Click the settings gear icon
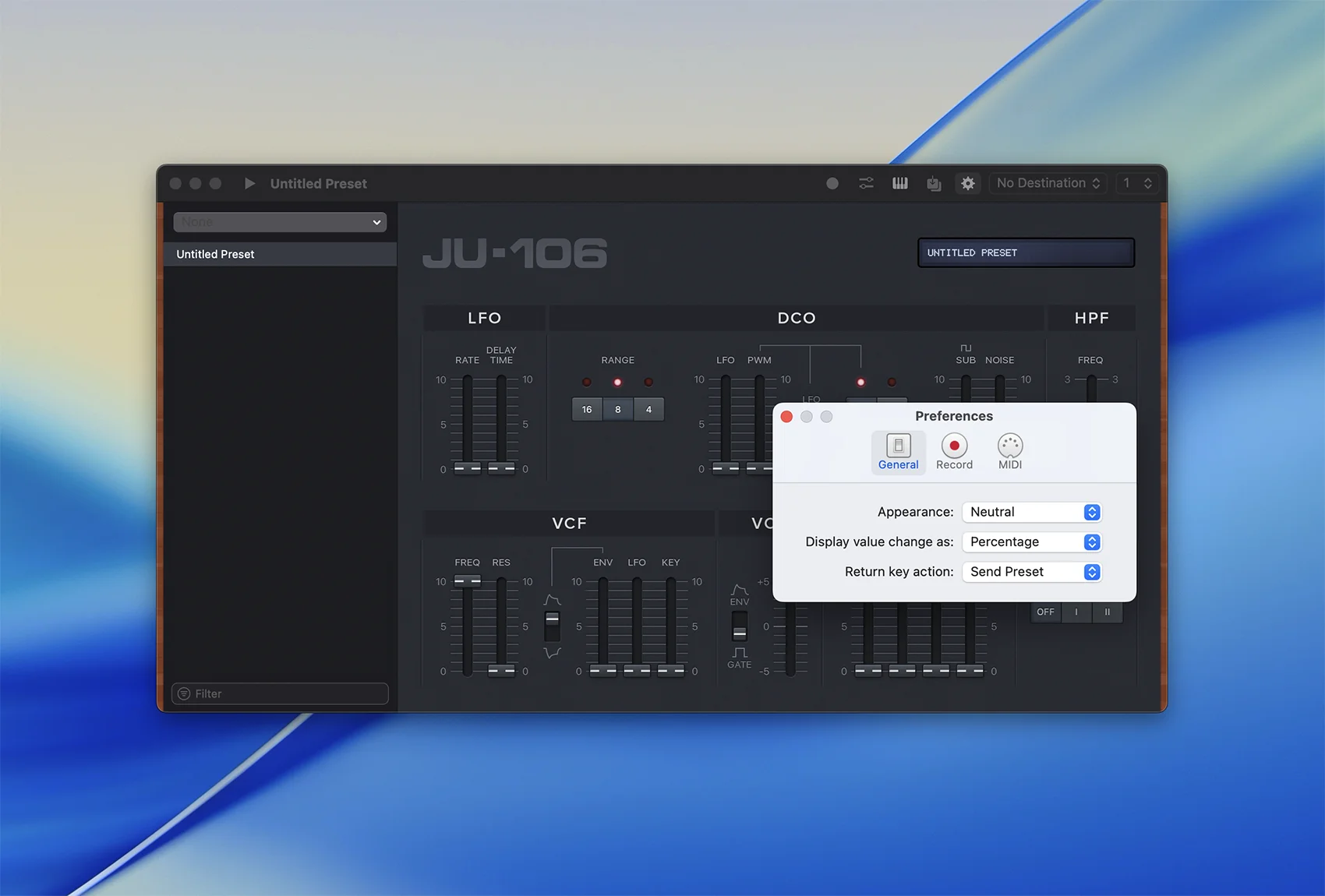Viewport: 1325px width, 896px height. click(967, 184)
